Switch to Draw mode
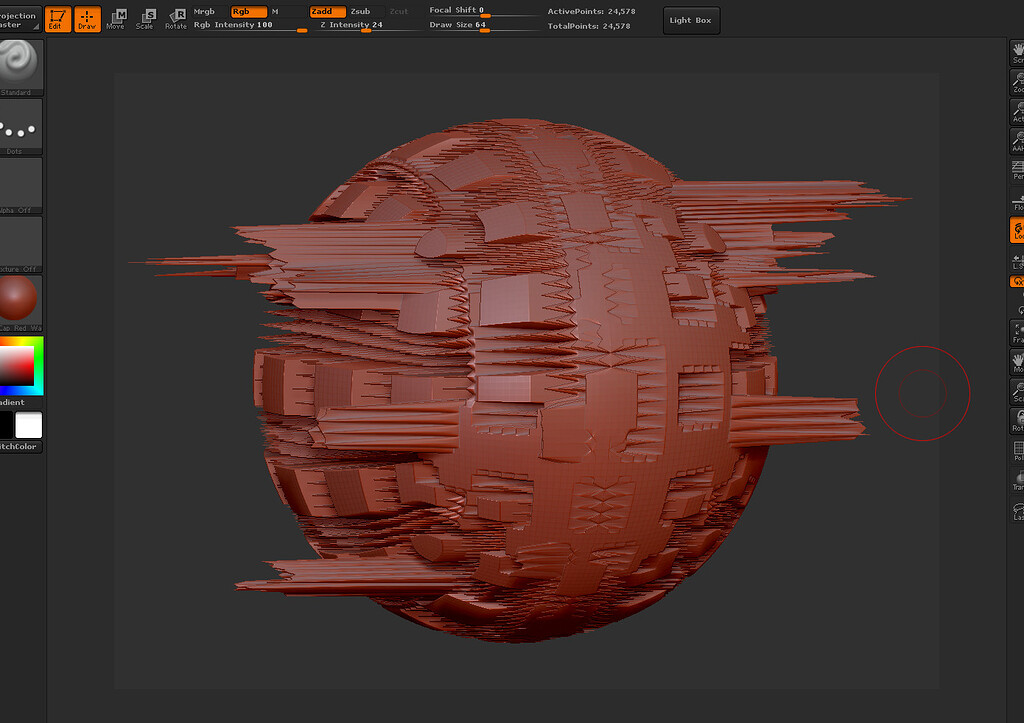The image size is (1024, 723). coord(87,19)
